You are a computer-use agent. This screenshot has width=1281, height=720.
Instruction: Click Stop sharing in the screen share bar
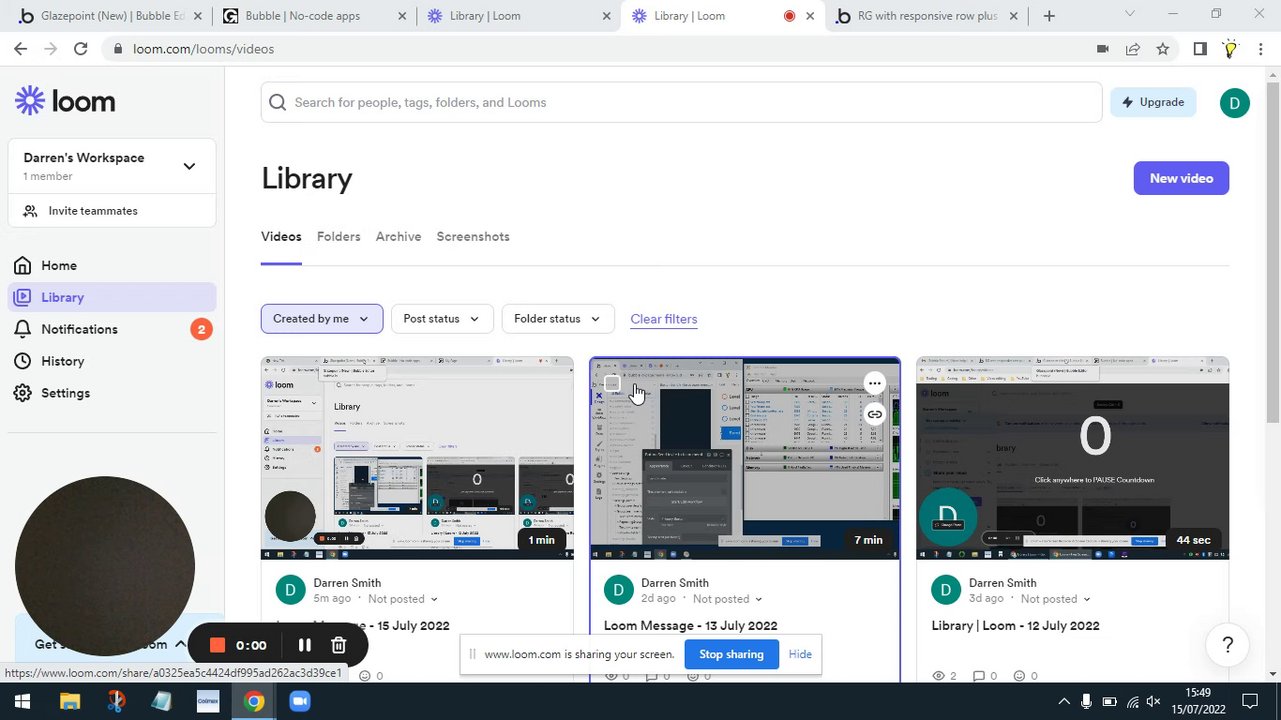coord(731,655)
